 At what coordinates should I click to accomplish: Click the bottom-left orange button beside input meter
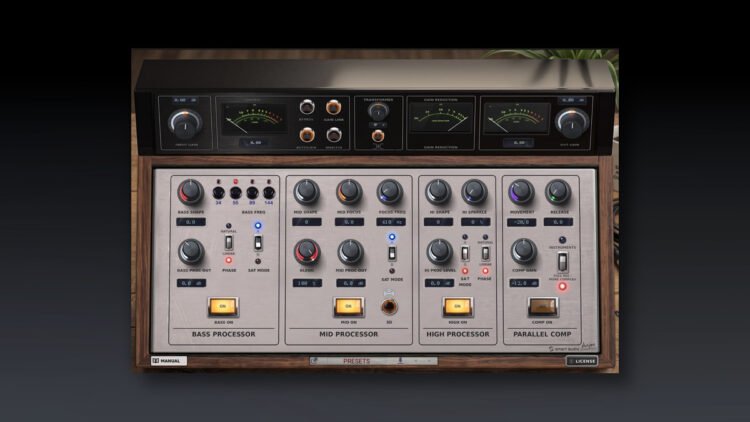point(307,135)
